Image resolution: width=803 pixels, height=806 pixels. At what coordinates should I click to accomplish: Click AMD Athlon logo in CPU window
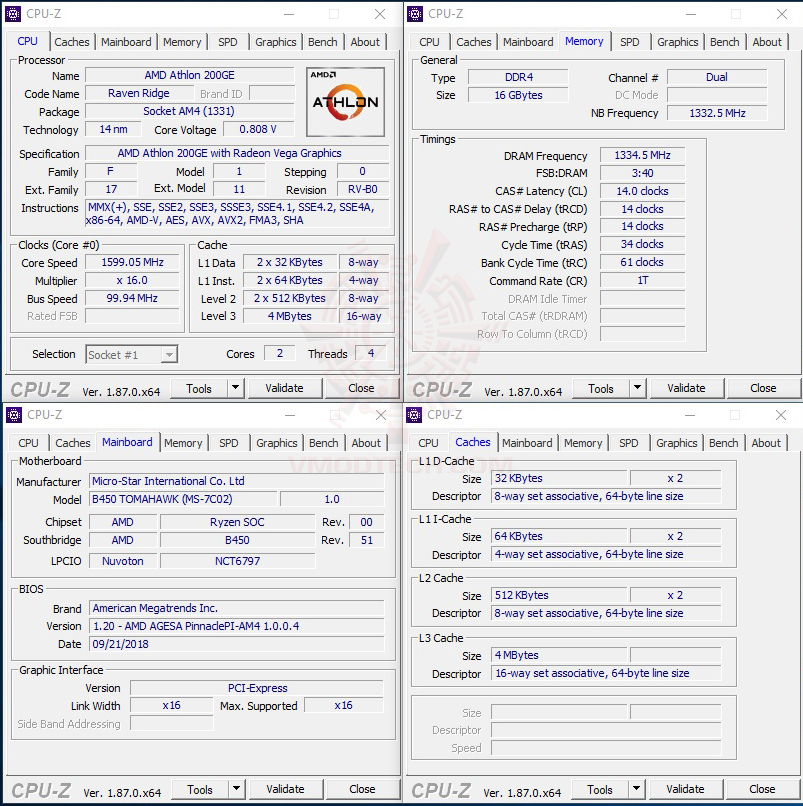click(345, 102)
